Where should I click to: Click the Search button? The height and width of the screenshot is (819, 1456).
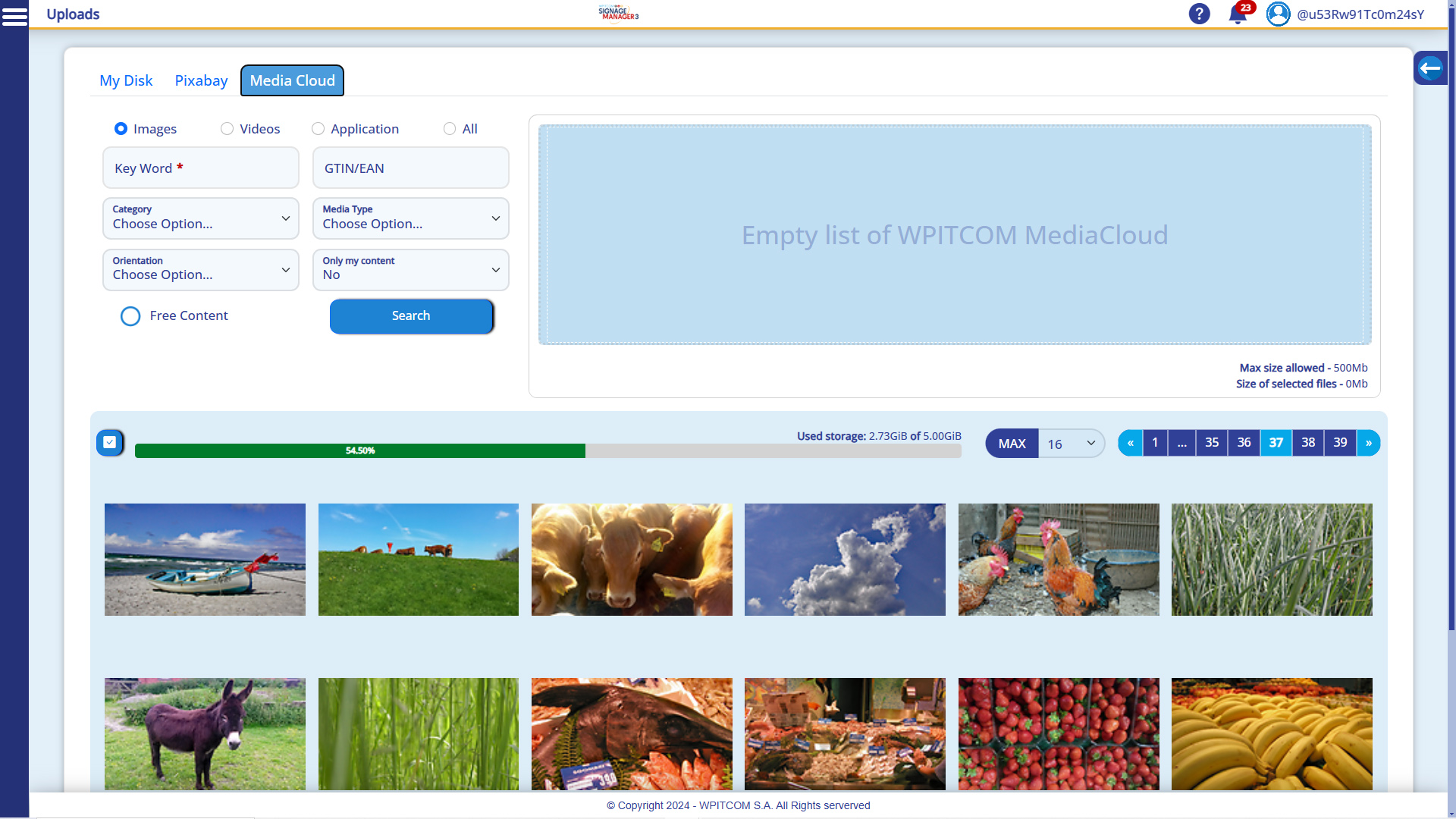coord(410,316)
